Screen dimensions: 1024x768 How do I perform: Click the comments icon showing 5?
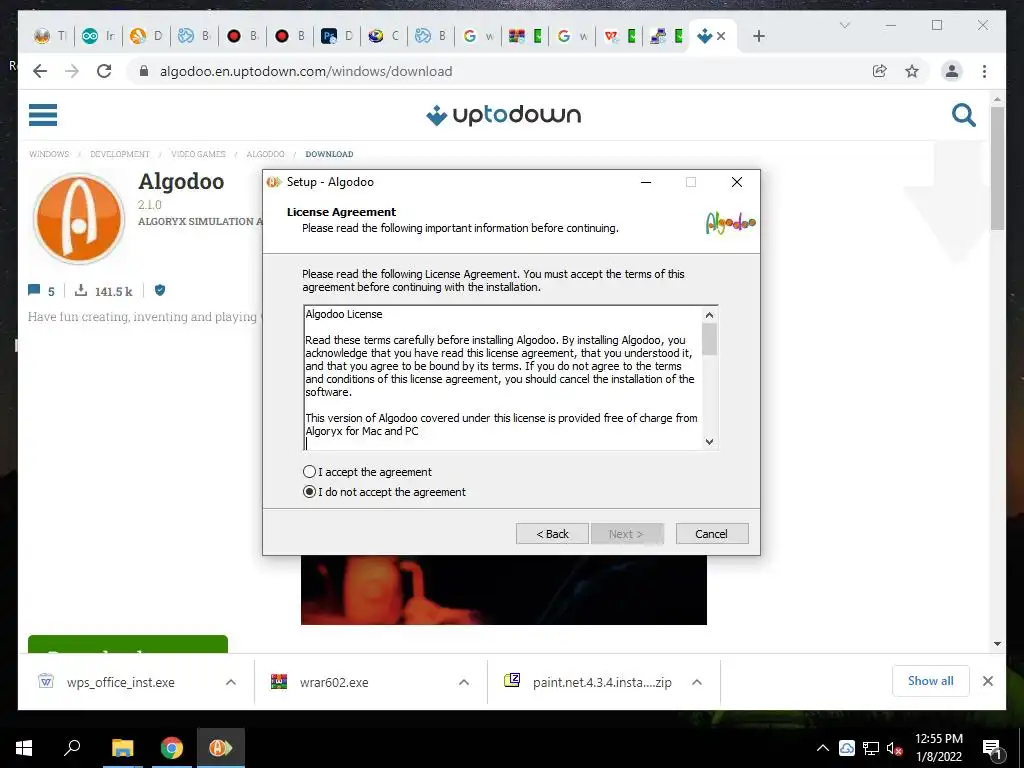pos(34,291)
